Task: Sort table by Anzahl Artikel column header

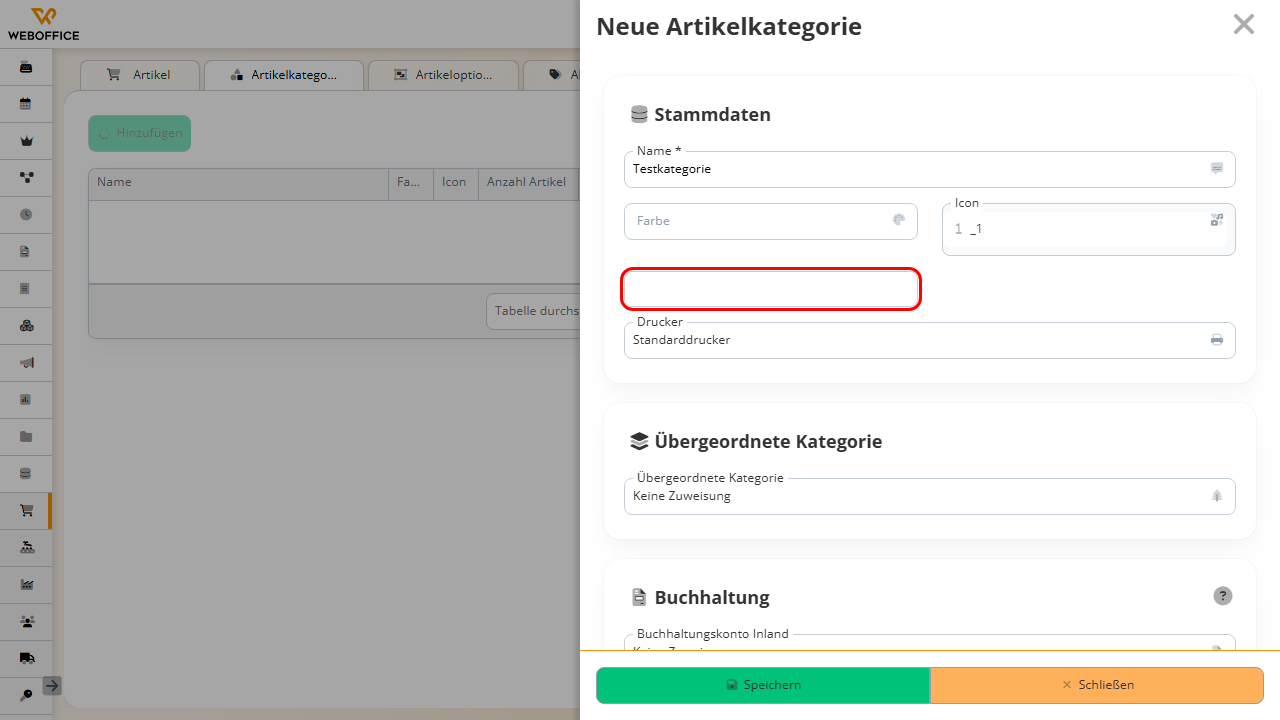Action: click(528, 183)
